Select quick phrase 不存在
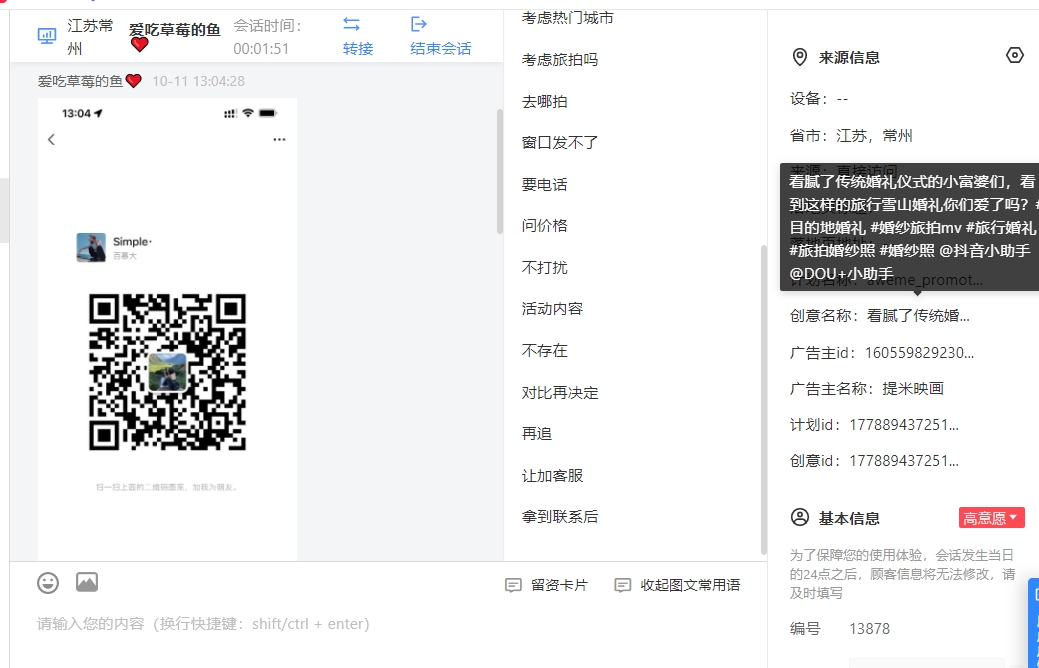 pyautogui.click(x=545, y=350)
